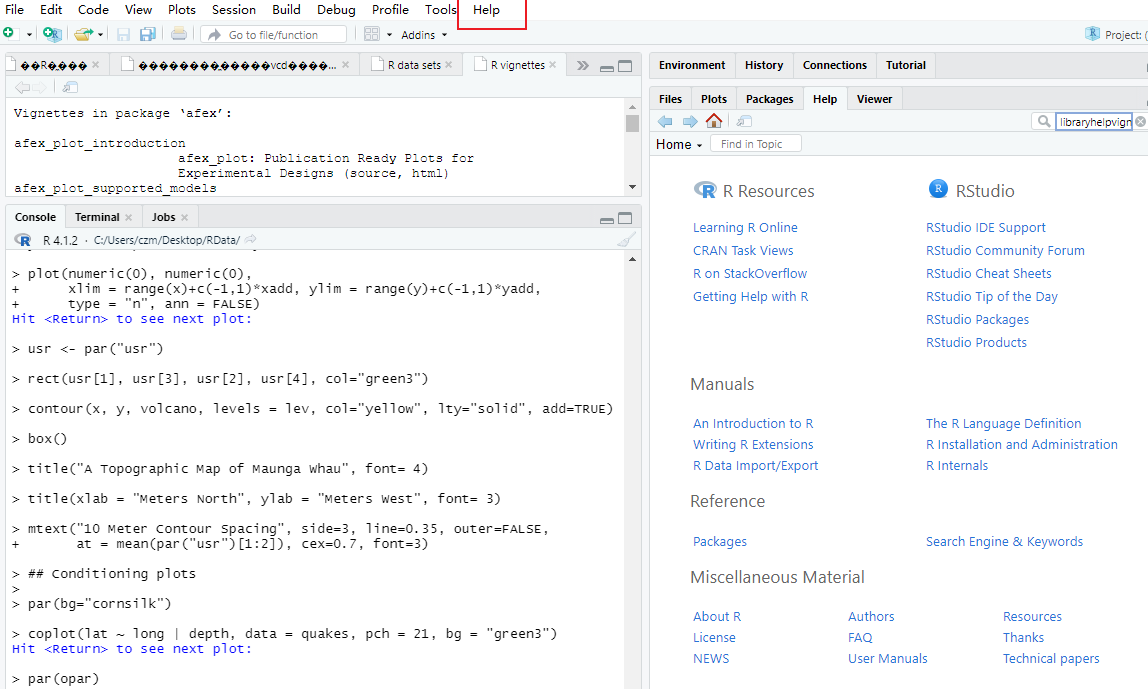Screen dimensions: 1148x689
Task: Open the Search Engine & Keywords link
Action: pyautogui.click(x=1004, y=541)
